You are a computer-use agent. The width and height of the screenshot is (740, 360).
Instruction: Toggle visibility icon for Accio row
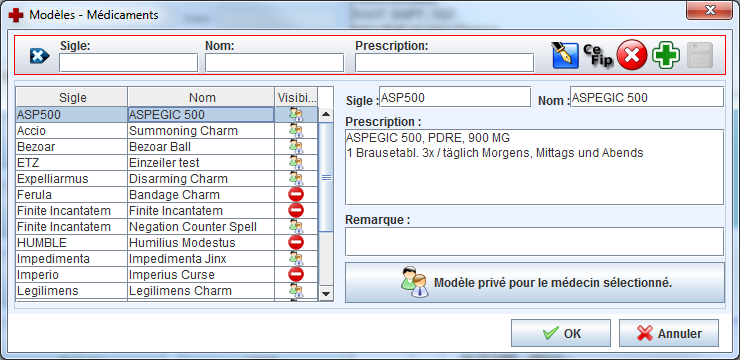coord(296,130)
